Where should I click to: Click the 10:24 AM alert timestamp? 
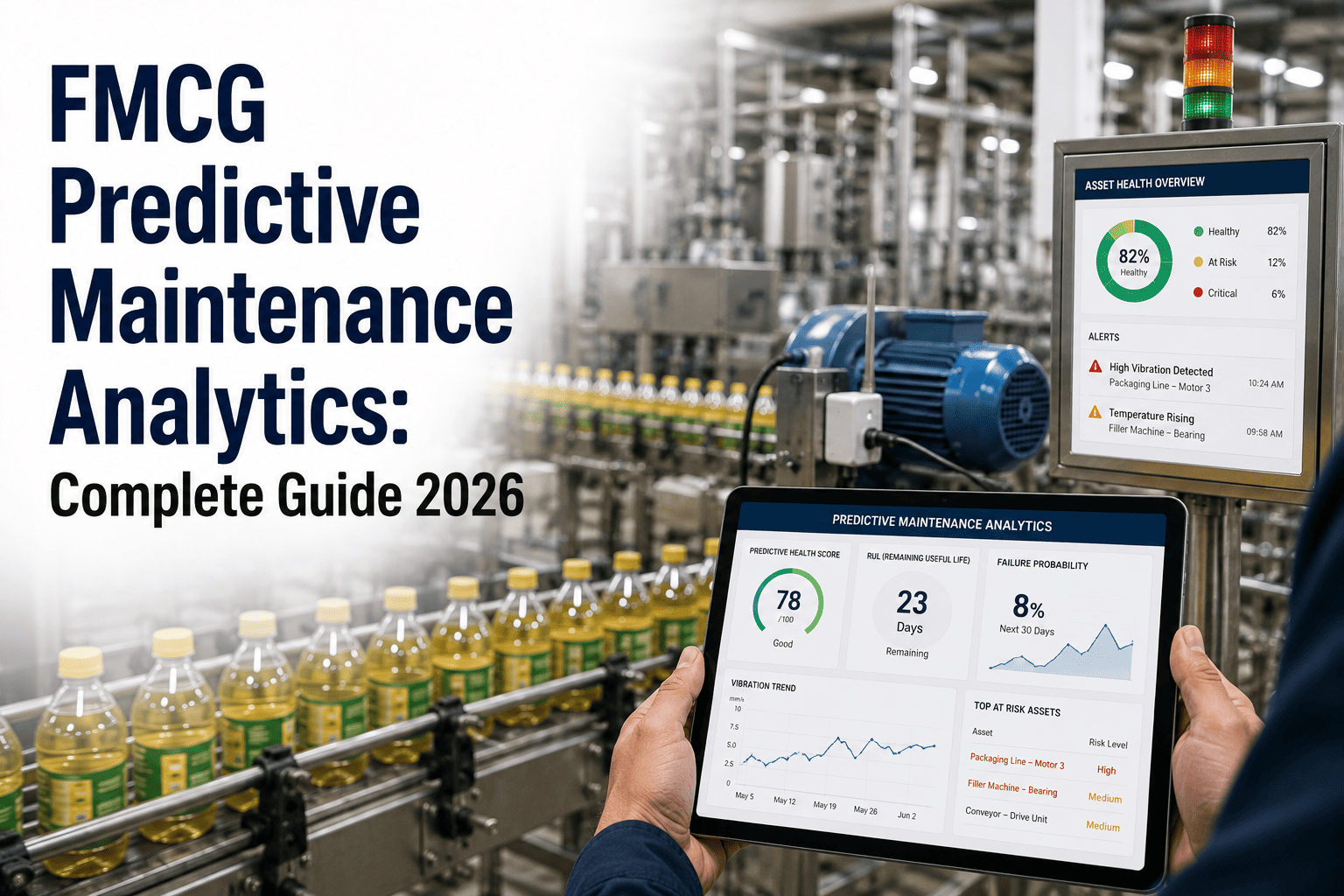1265,383
